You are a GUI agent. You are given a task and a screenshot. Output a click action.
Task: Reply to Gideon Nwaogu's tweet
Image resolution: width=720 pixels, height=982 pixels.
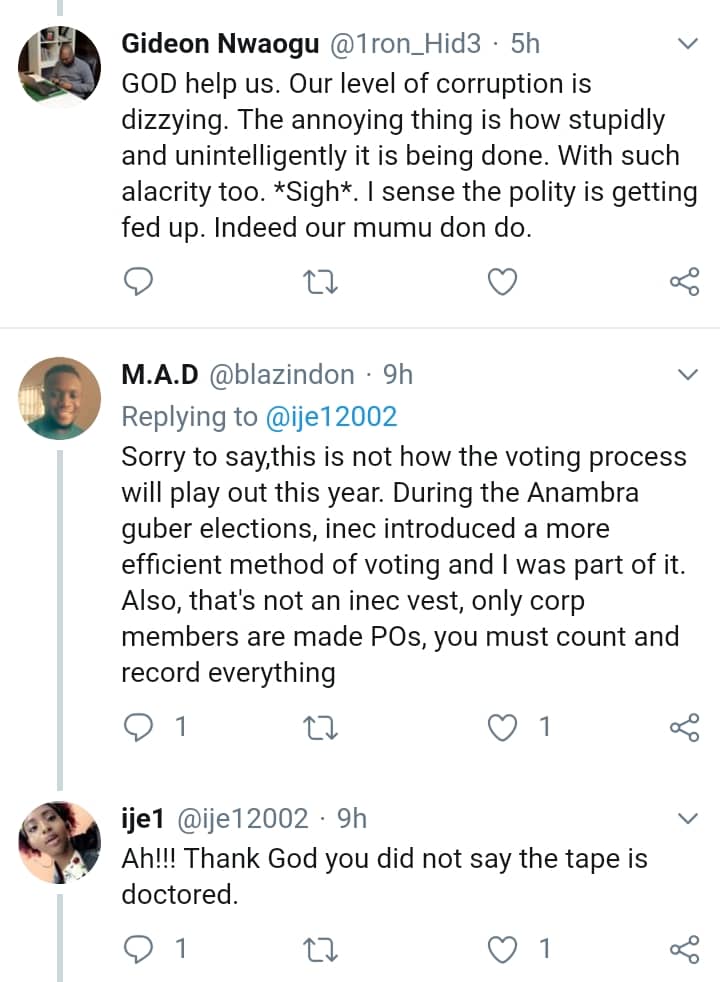[x=136, y=284]
